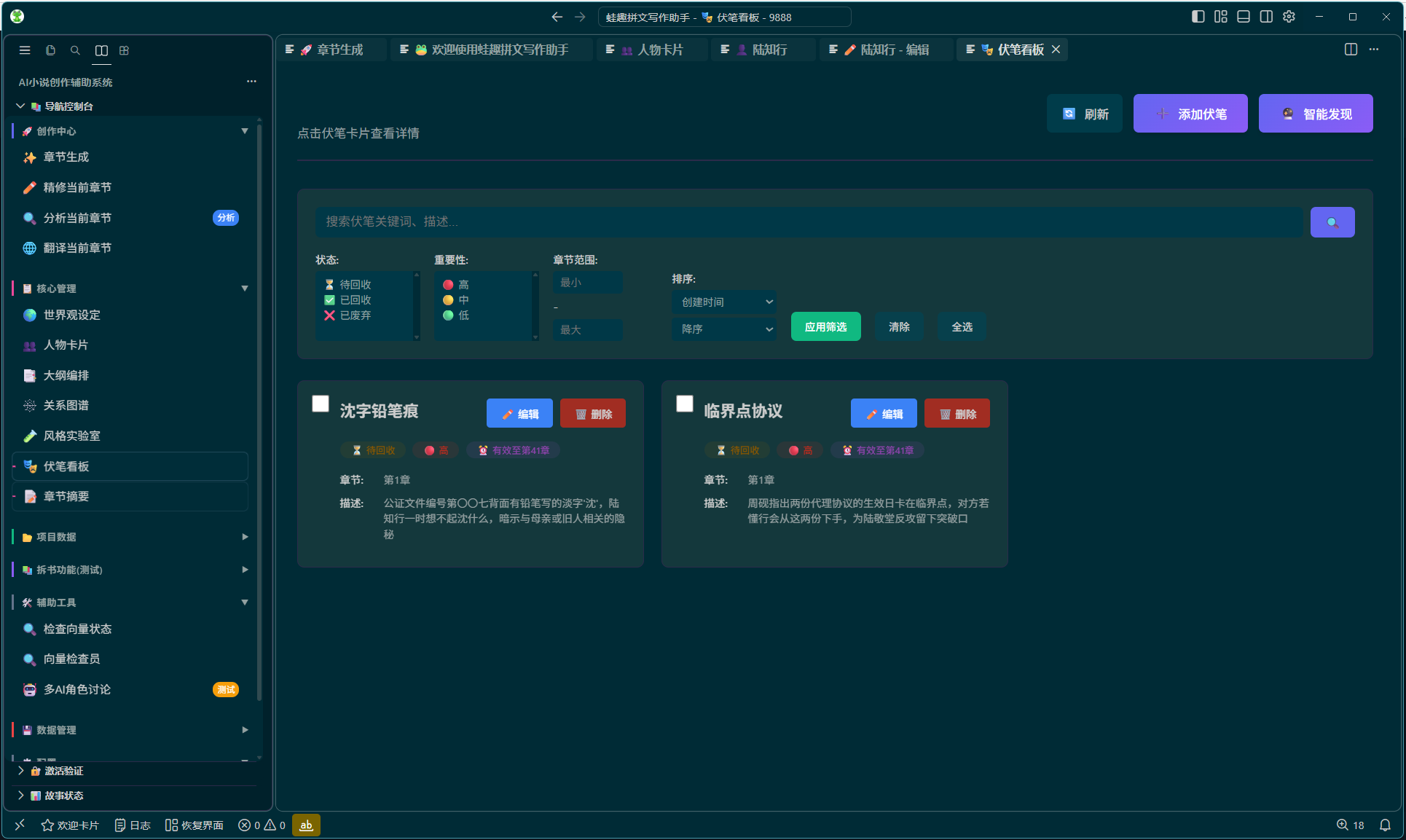Click 欢迎卡片 star in status bar
Viewport: 1406px width, 840px height.
(70, 825)
